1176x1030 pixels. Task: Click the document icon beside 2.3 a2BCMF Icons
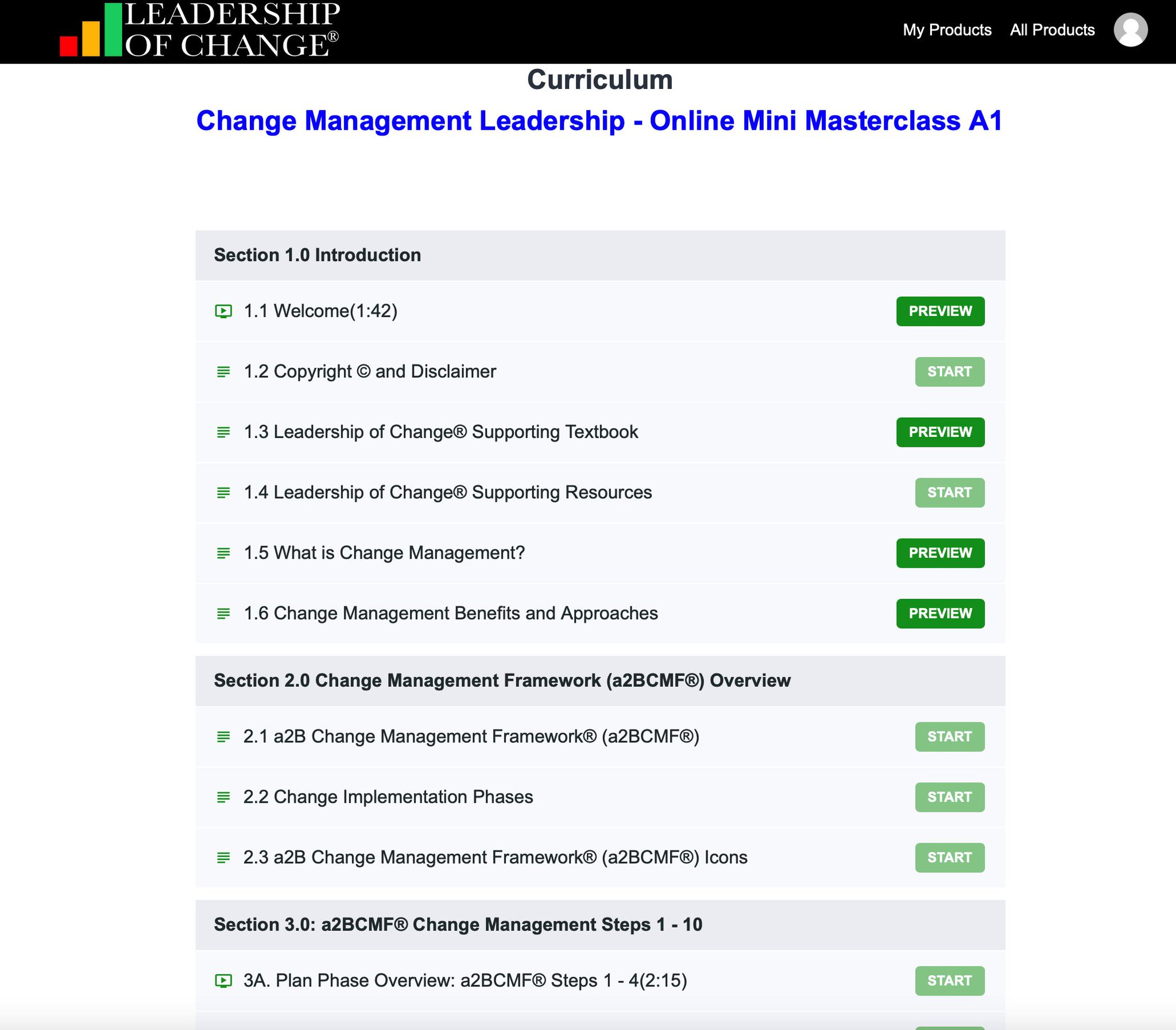point(223,858)
